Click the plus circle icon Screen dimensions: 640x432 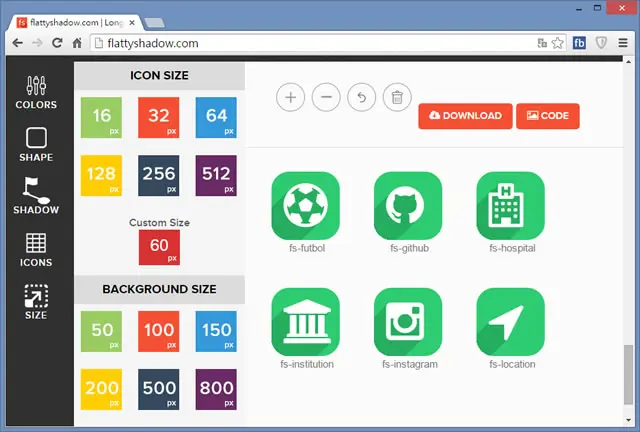pyautogui.click(x=290, y=97)
